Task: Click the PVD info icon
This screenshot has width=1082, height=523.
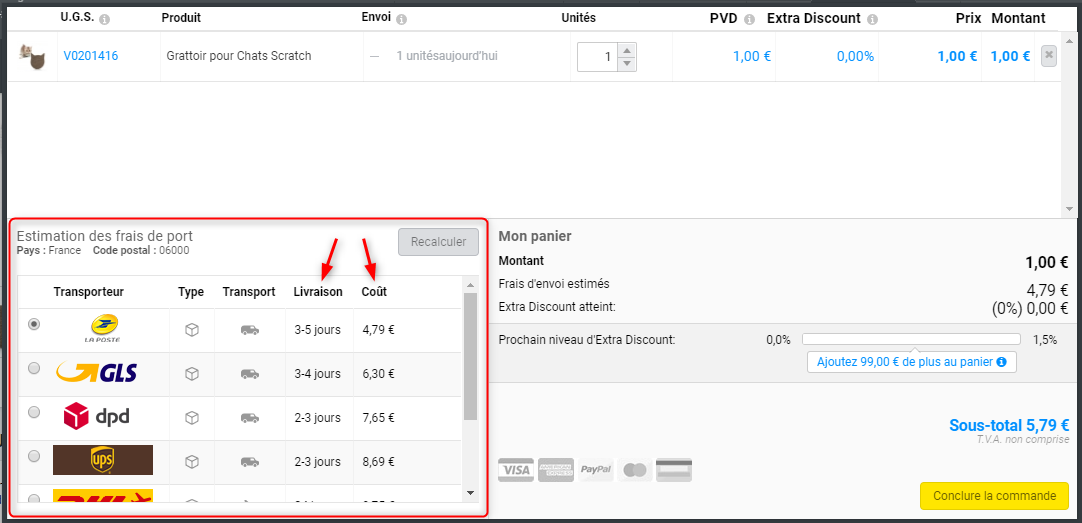Action: [x=749, y=19]
